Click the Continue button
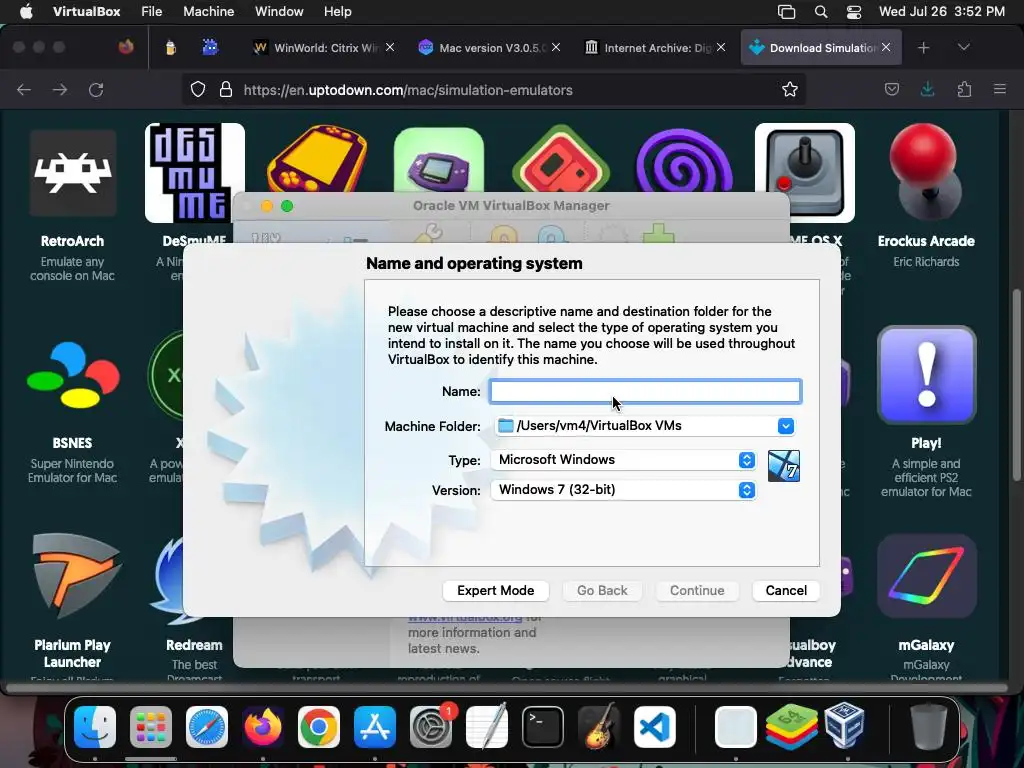 [x=697, y=590]
